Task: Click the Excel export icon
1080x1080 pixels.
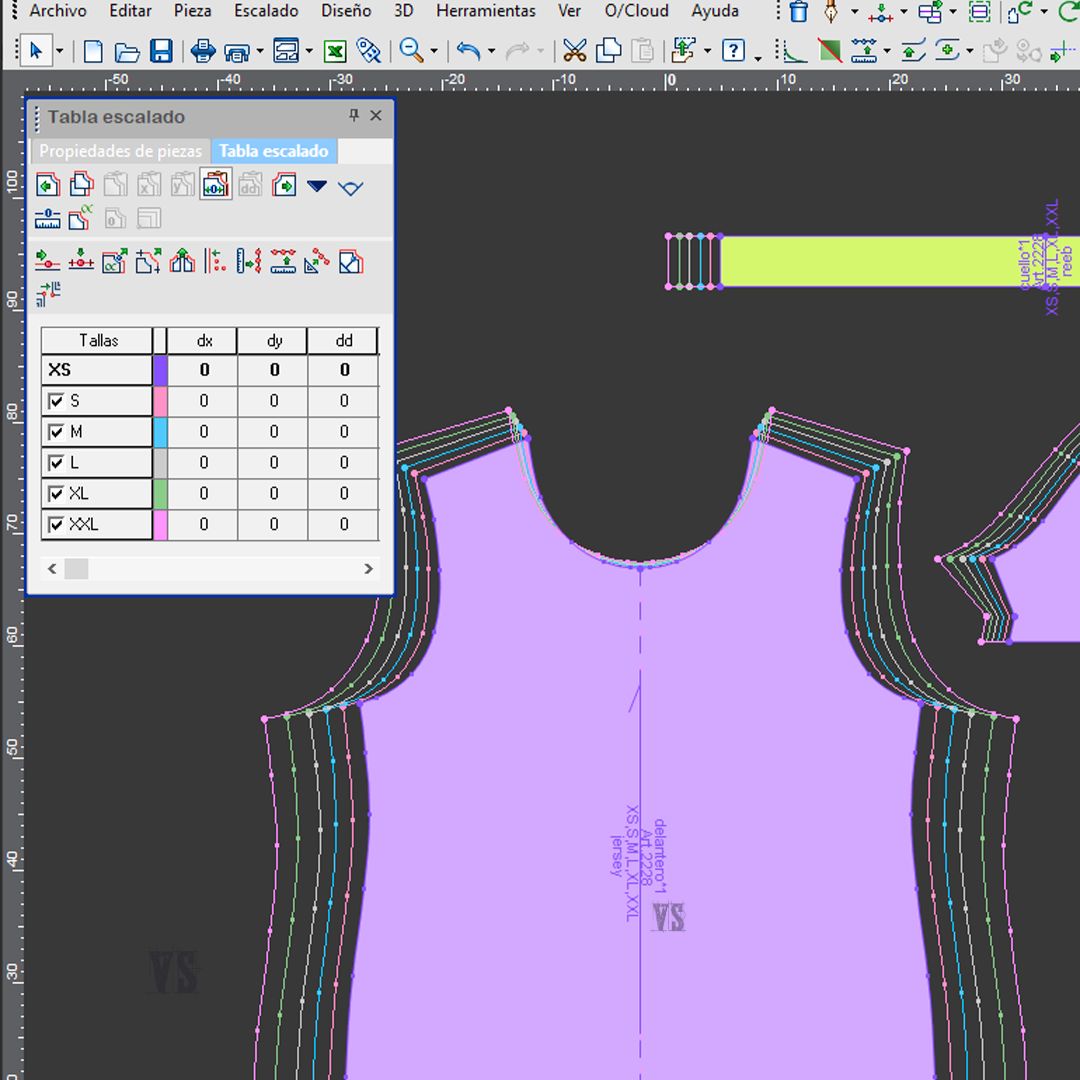Action: click(335, 51)
